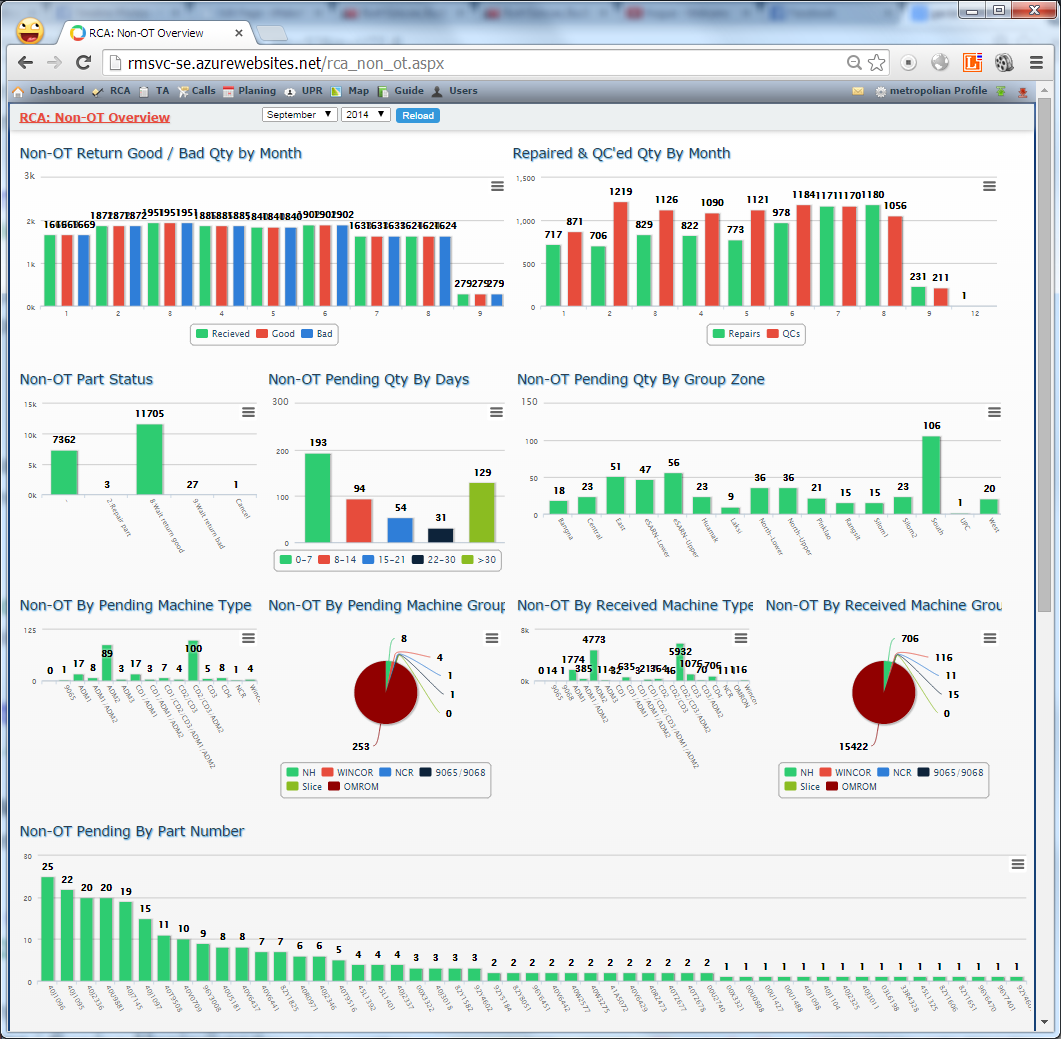
Task: Reload the page using browser refresh icon
Action: click(83, 63)
